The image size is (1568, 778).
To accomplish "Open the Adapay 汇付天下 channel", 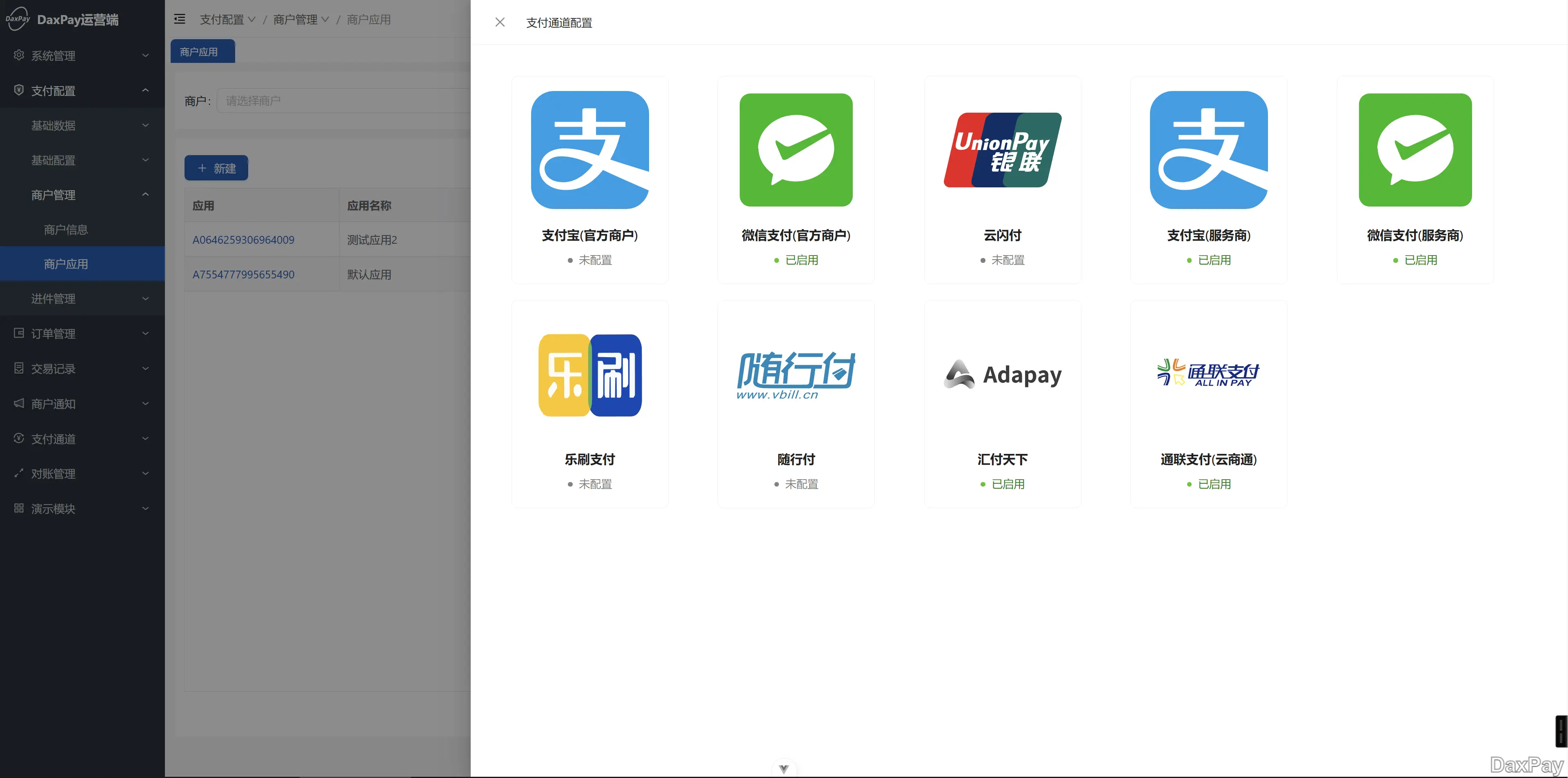I will (1002, 375).
